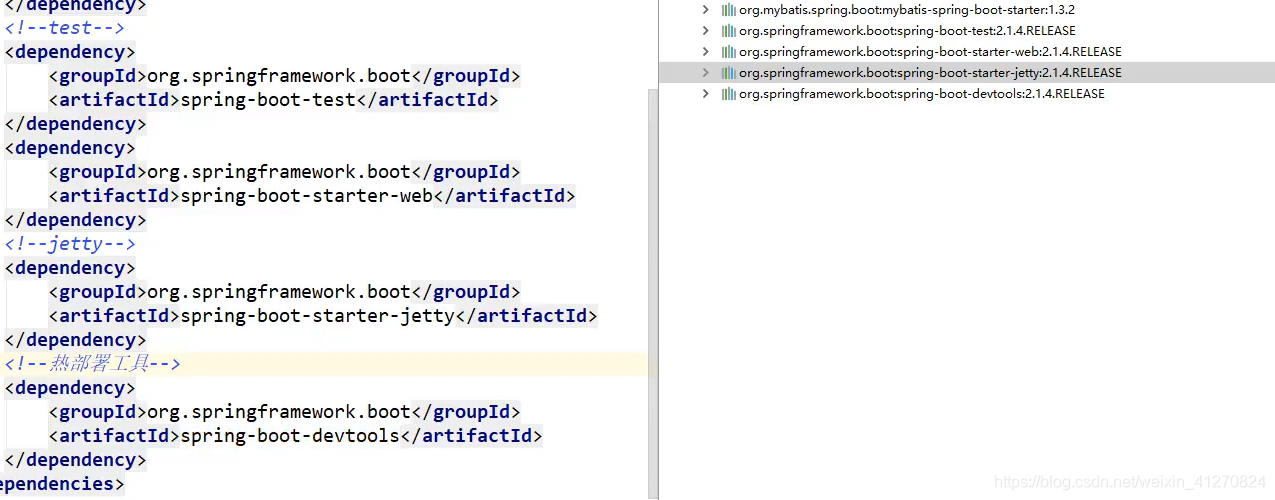Click artifactId text spring-boot-test in editor
Viewport: 1275px width, 500px height.
click(268, 100)
